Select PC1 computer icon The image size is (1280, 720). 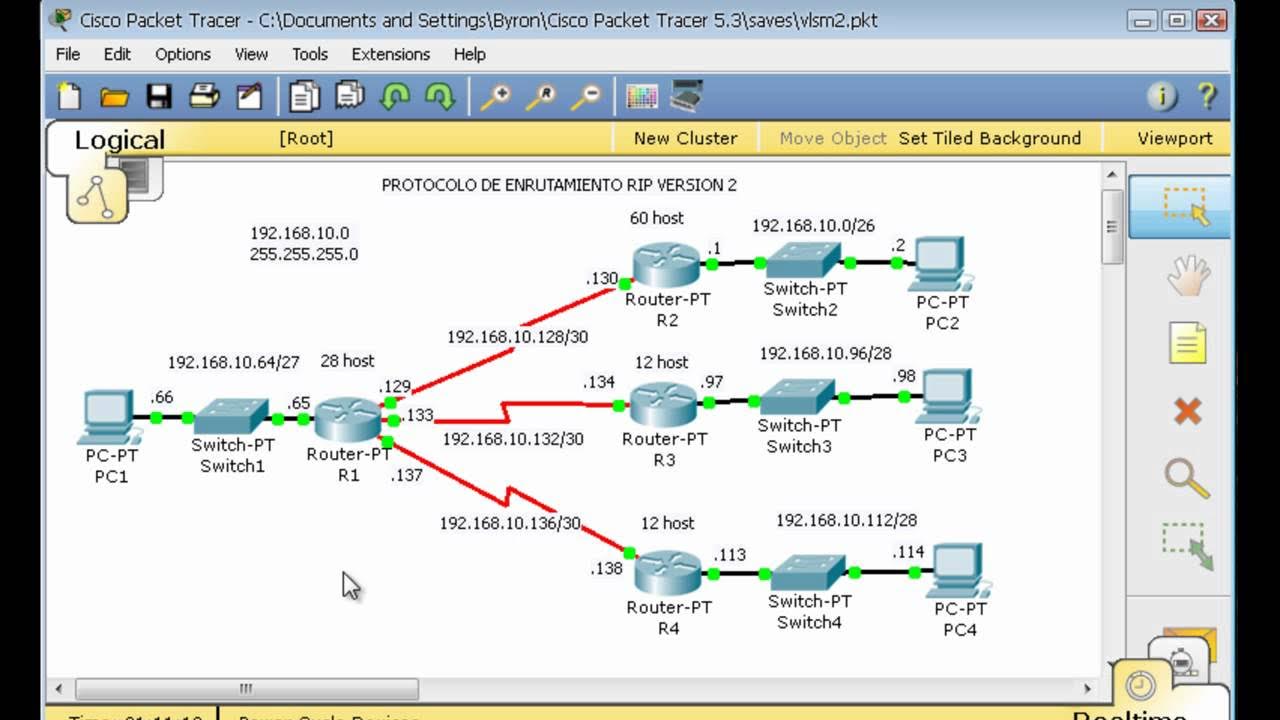(109, 418)
